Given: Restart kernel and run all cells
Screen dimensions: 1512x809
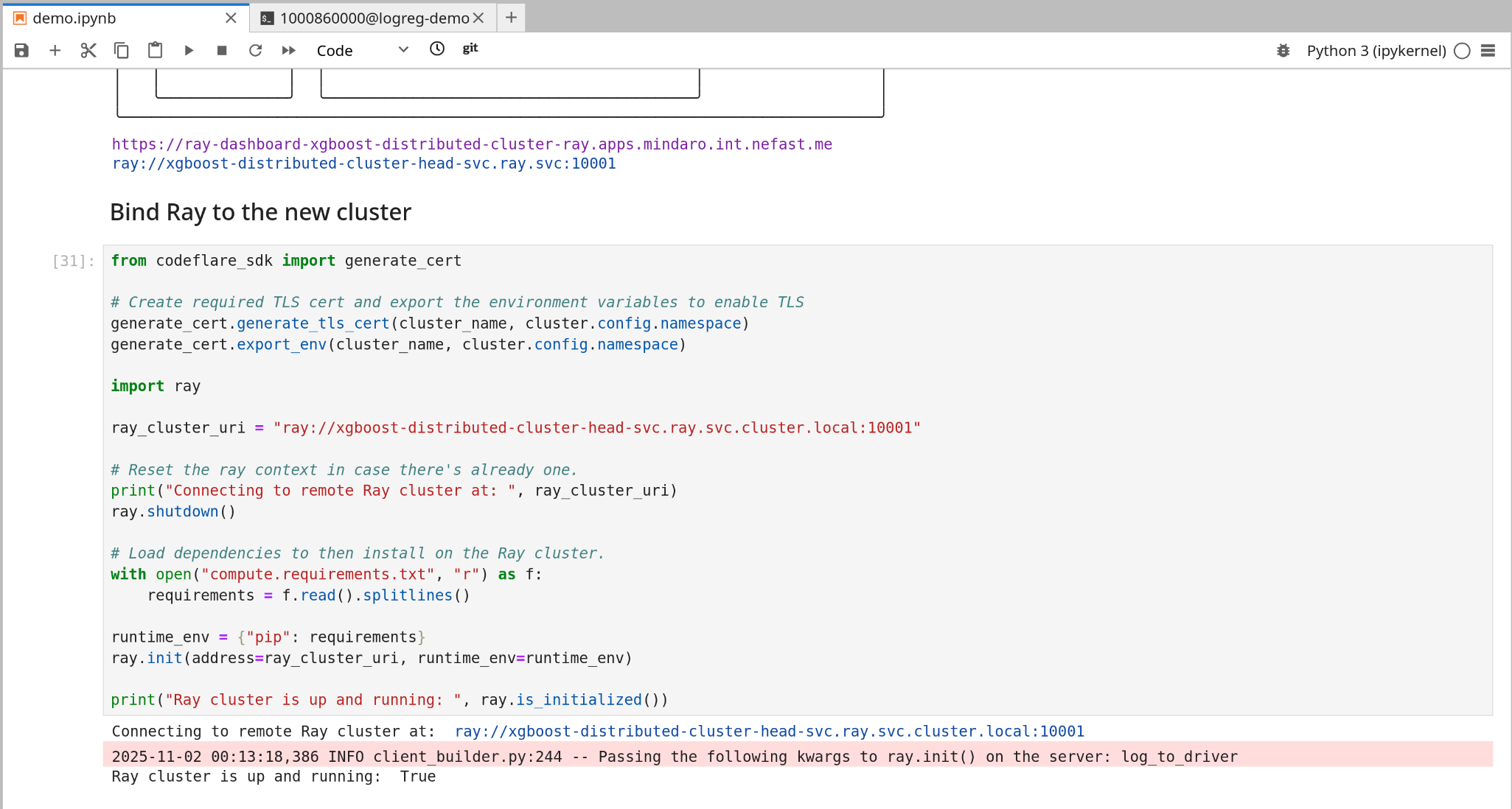Looking at the screenshot, I should tap(289, 50).
